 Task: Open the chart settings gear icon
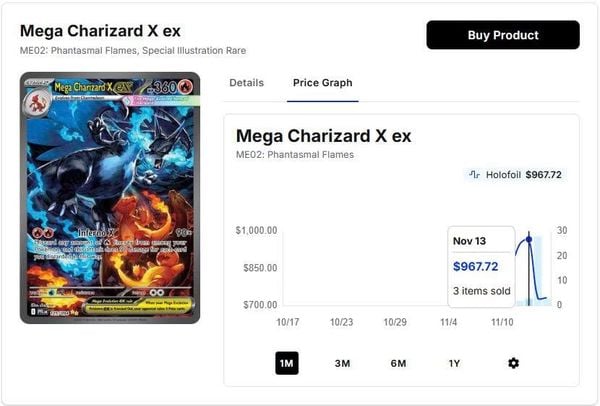coord(513,363)
